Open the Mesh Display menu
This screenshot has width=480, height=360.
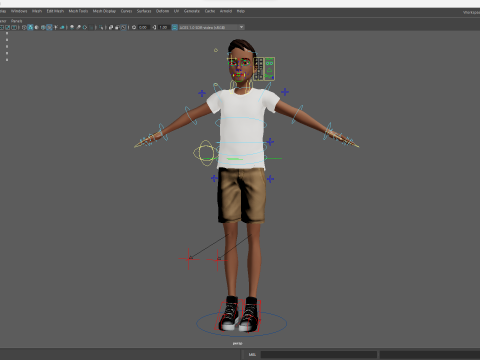104,11
